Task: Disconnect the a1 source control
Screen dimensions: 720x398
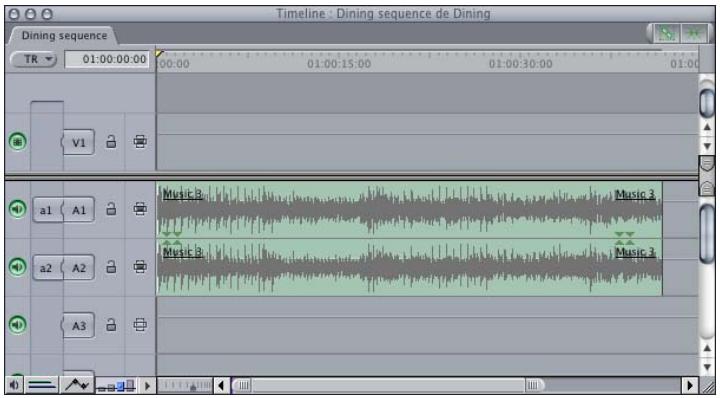Action: (x=46, y=210)
